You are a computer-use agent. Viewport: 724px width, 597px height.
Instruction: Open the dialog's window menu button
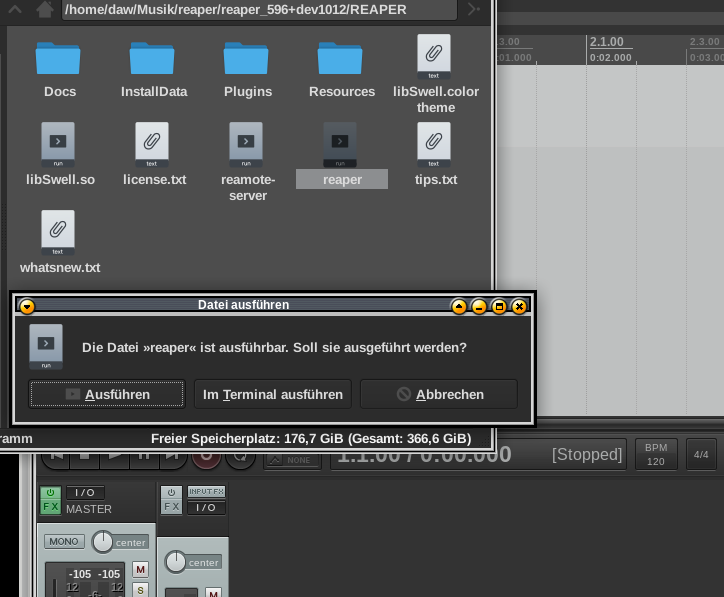[27, 306]
